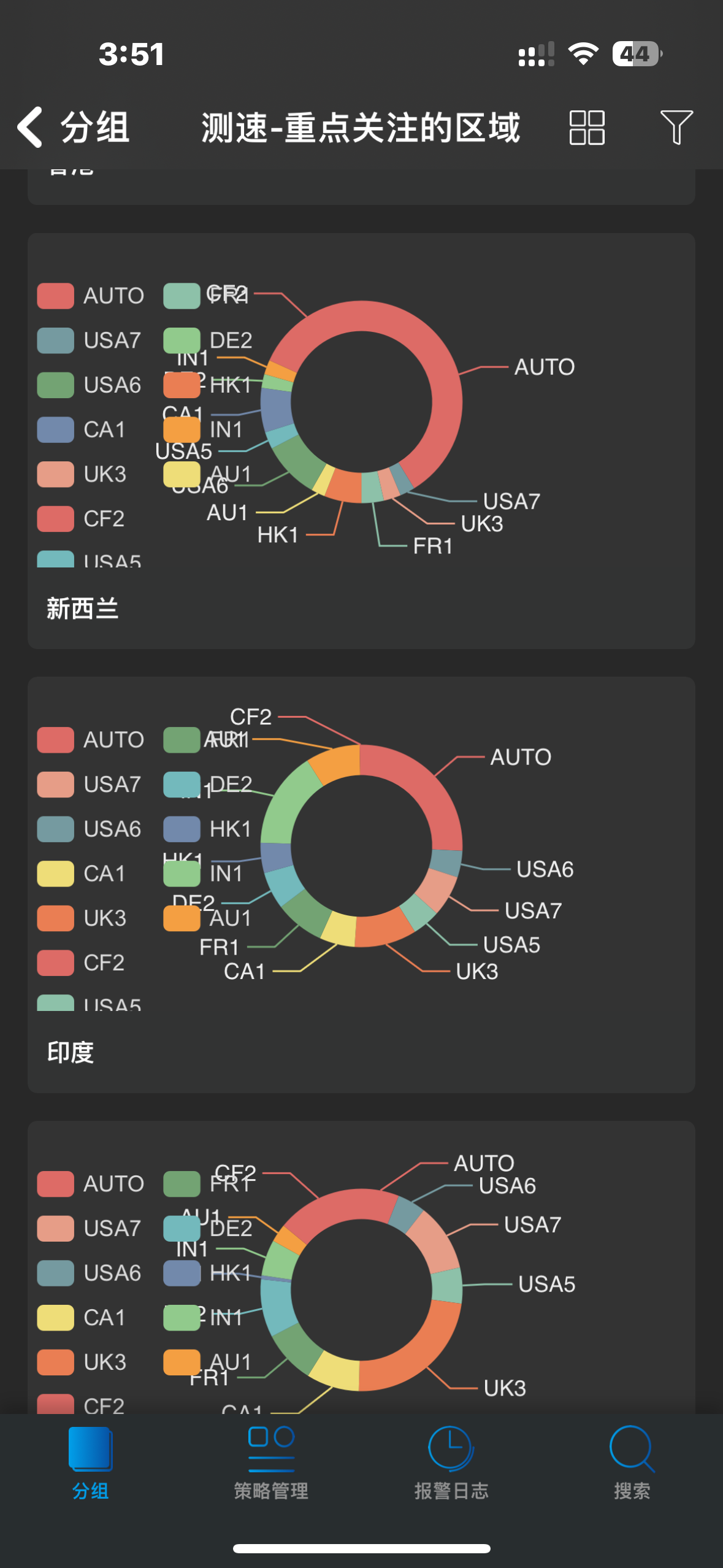The image size is (723, 1568).
Task: Tap the cellular signal icon
Action: click(x=536, y=54)
